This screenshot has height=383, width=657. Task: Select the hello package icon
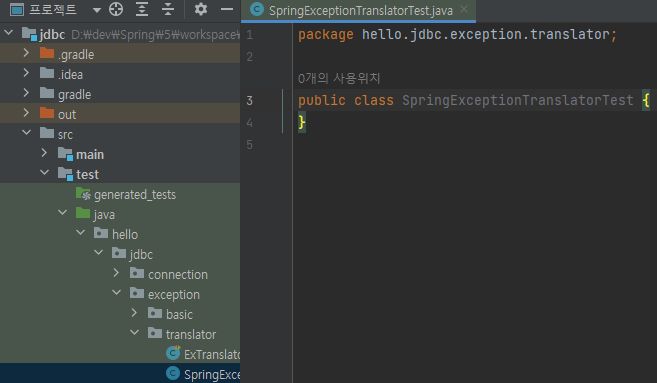(x=101, y=233)
